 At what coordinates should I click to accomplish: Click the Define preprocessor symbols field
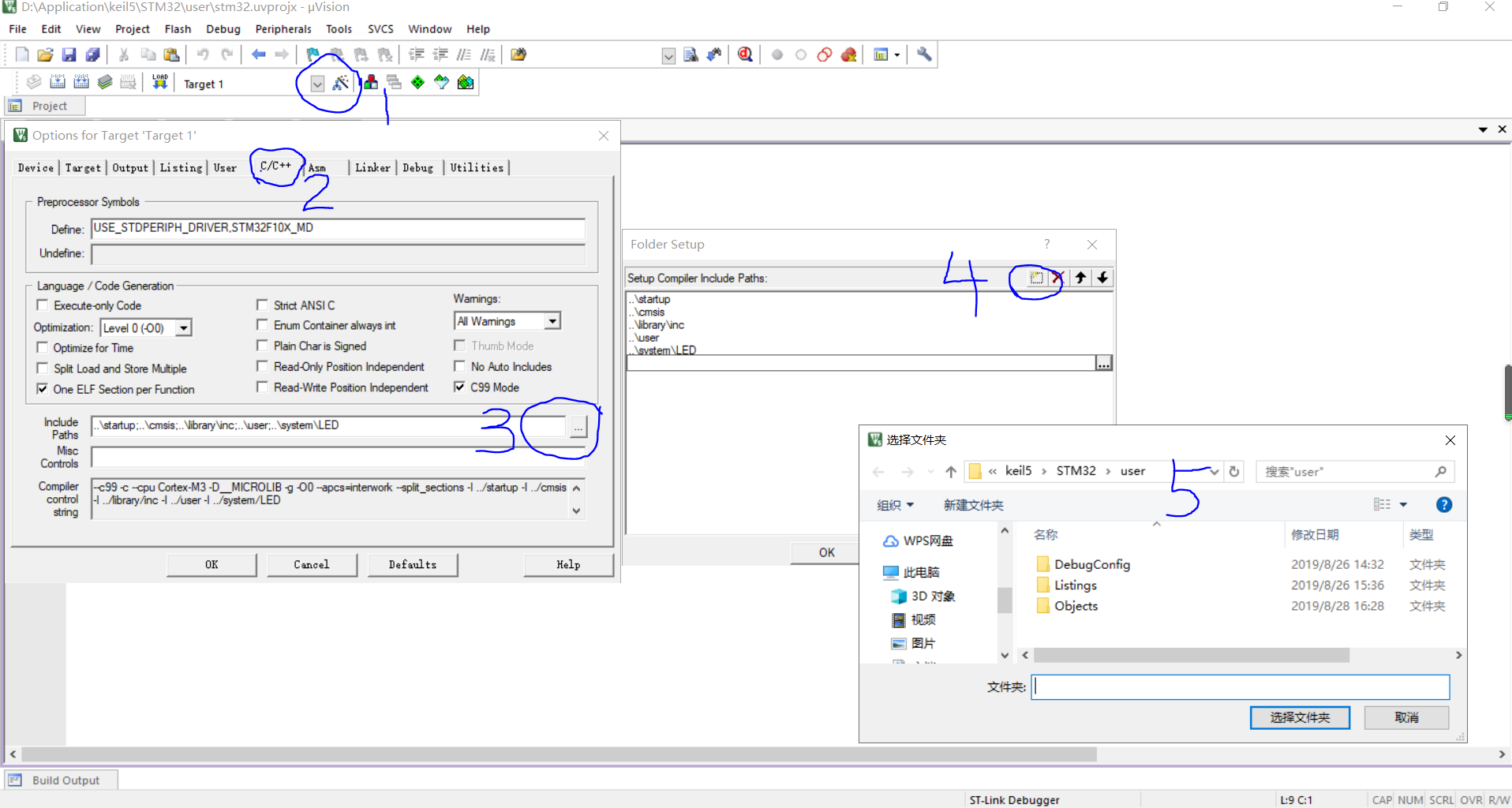coord(338,228)
